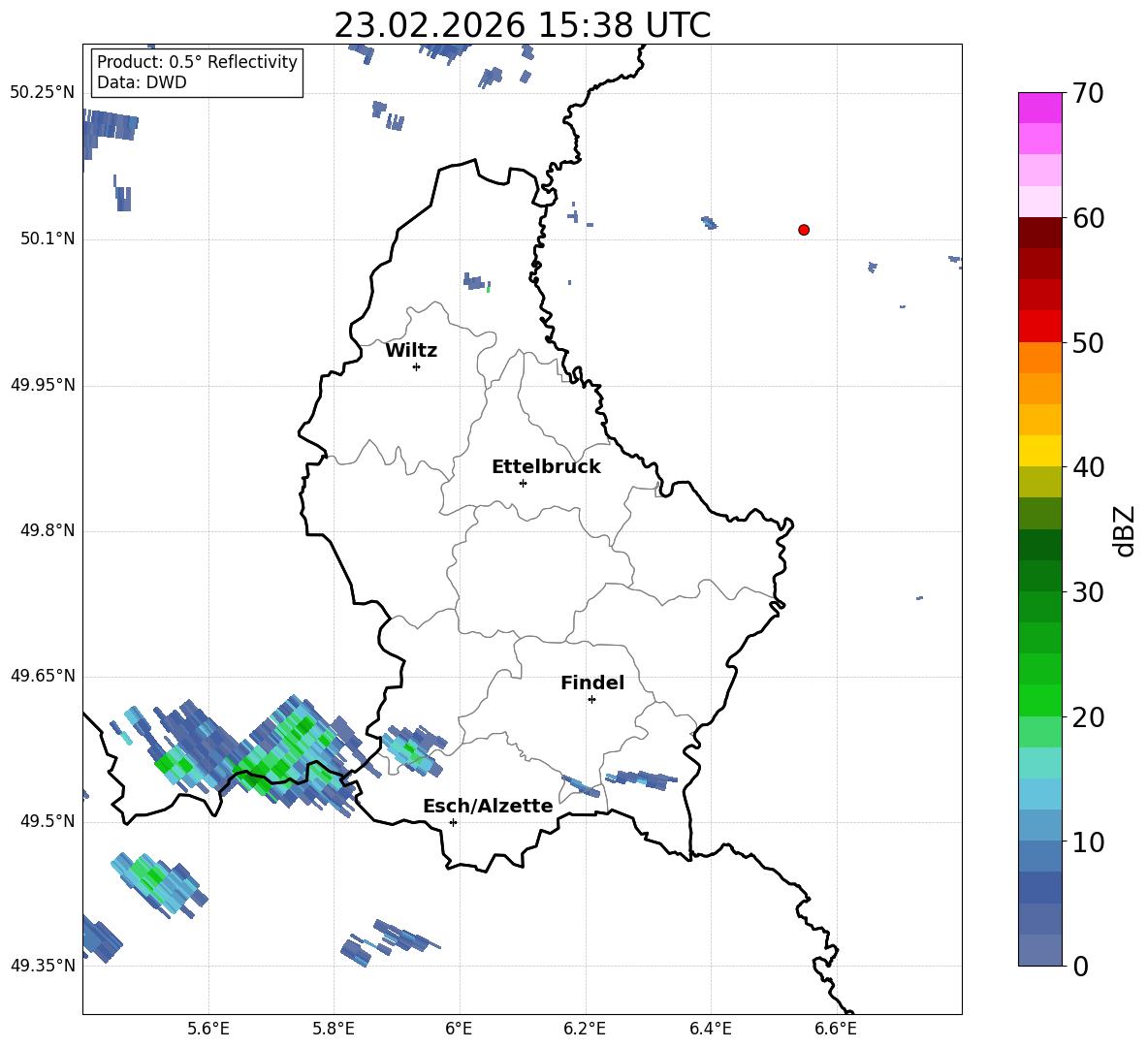Click the red radar site marker dot

pos(804,230)
